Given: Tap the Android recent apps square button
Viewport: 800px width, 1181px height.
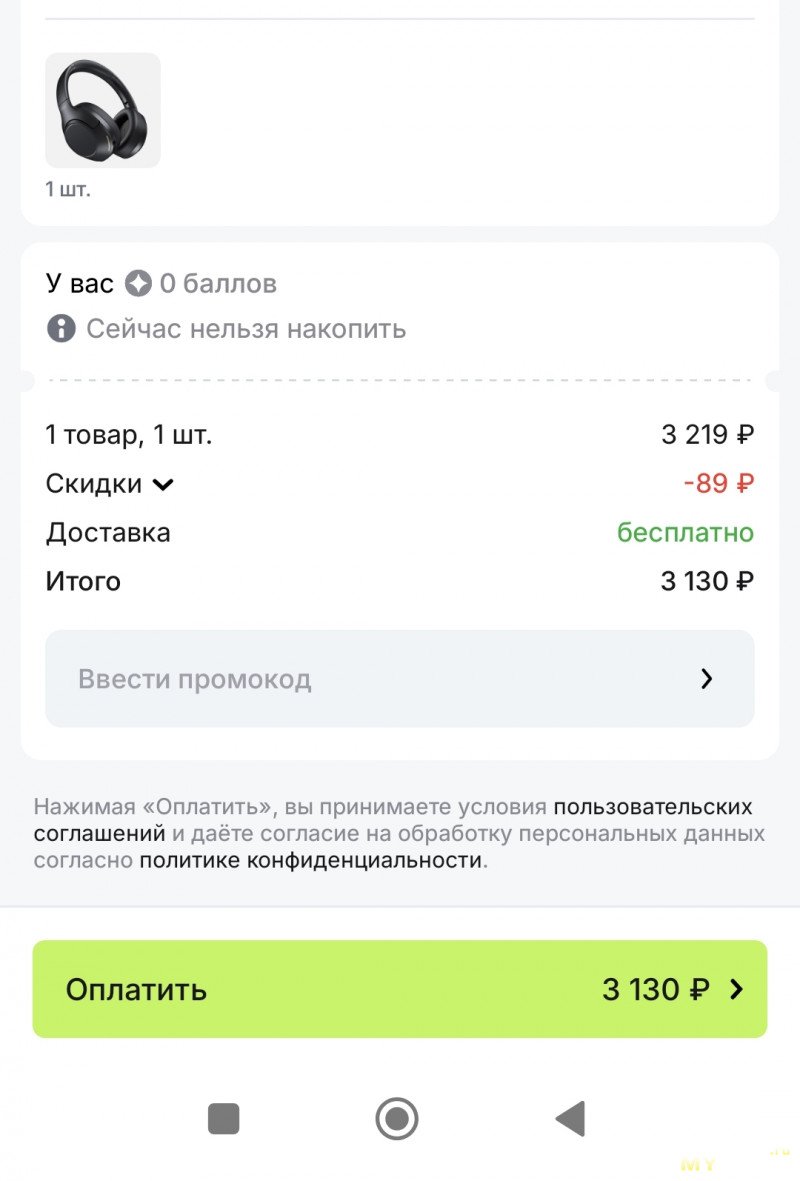Looking at the screenshot, I should pos(224,1118).
